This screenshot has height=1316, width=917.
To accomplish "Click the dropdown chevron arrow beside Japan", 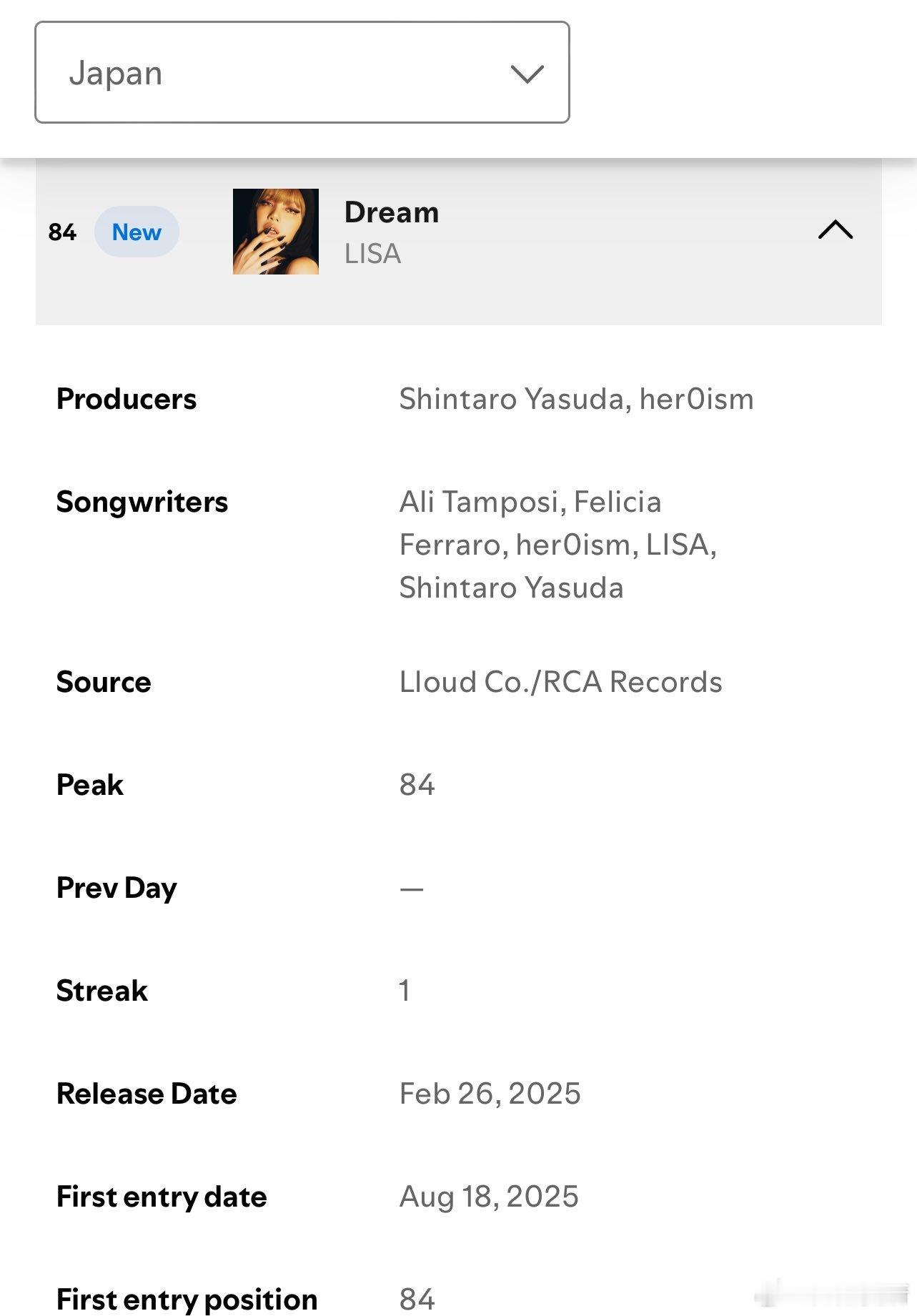I will point(527,74).
